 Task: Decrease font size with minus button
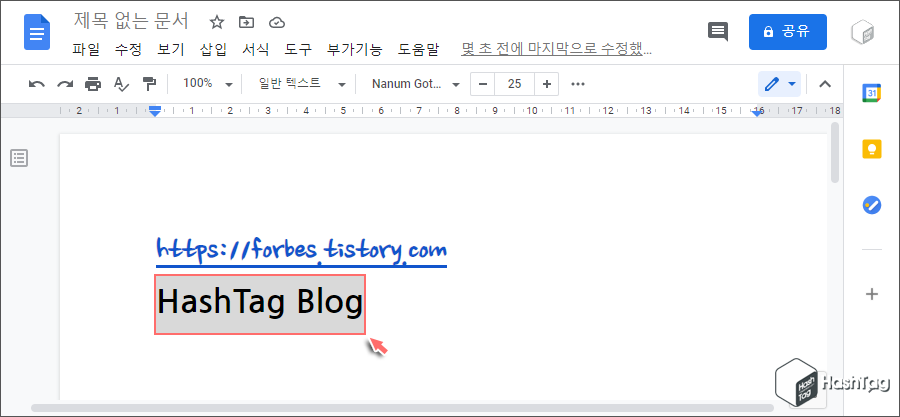pyautogui.click(x=483, y=84)
